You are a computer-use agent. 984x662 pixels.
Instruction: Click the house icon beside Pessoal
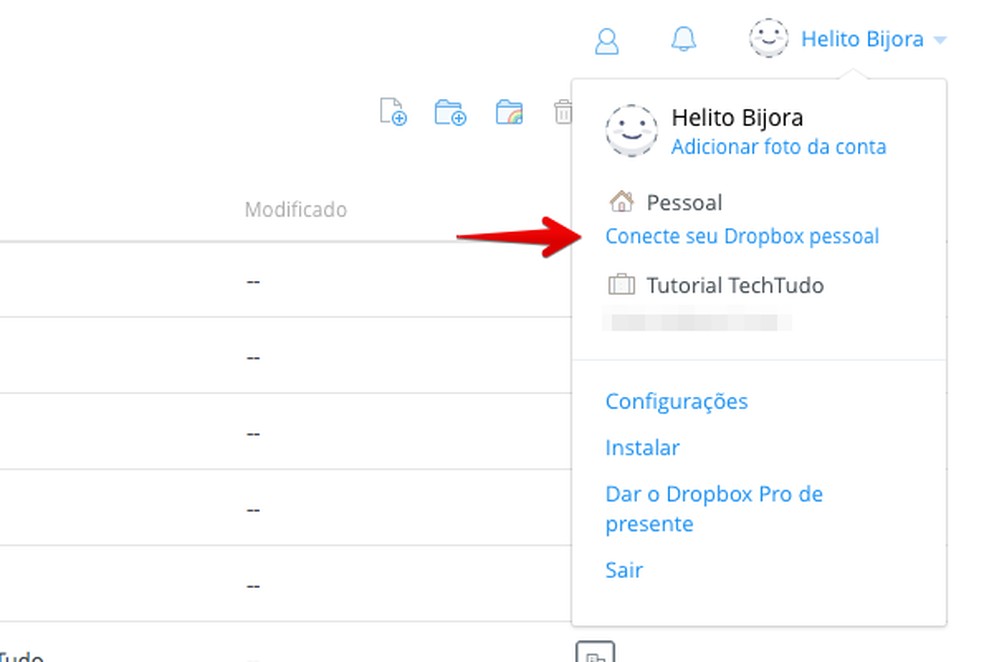click(621, 202)
